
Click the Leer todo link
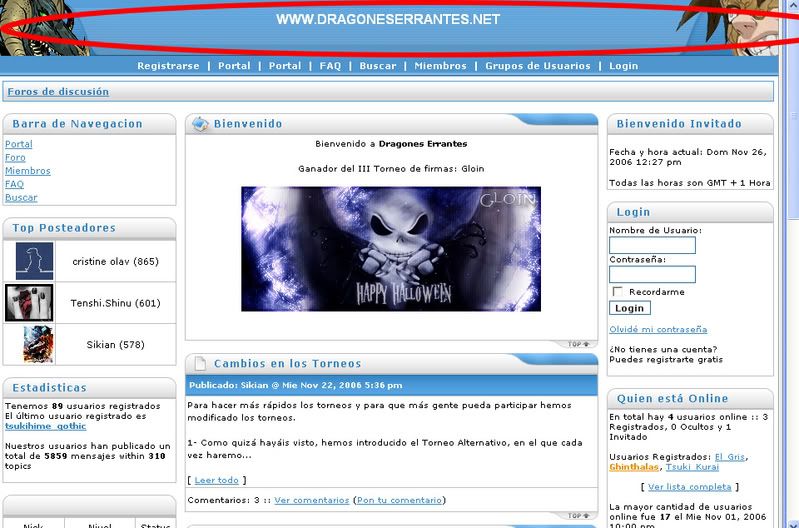click(217, 480)
